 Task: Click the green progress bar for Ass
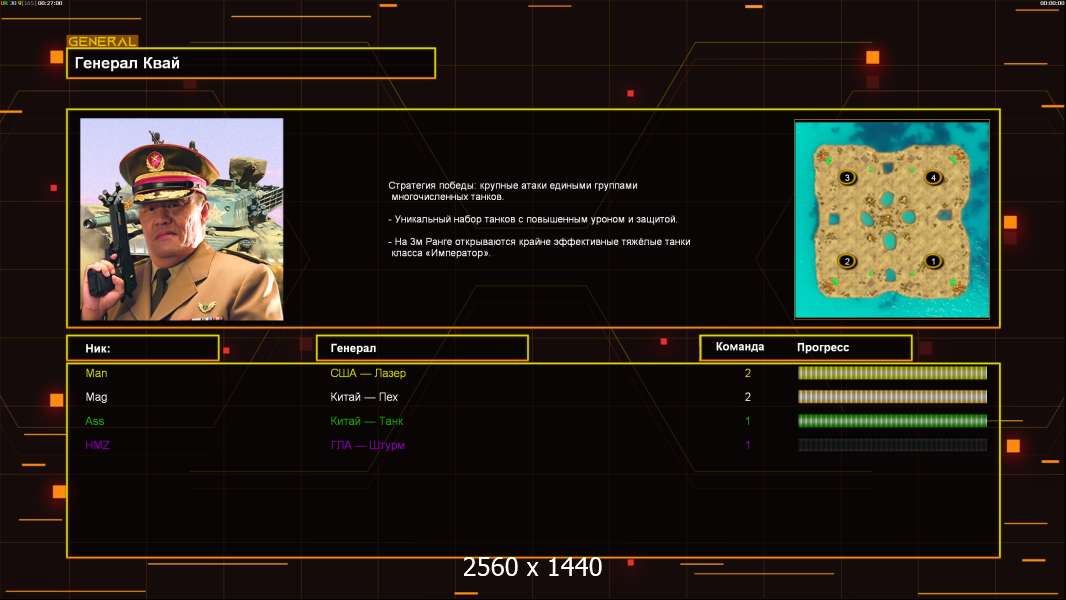(x=892, y=421)
